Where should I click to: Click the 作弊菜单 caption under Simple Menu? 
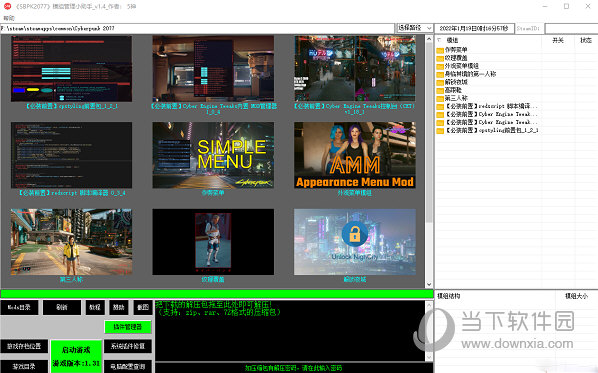pyautogui.click(x=213, y=193)
